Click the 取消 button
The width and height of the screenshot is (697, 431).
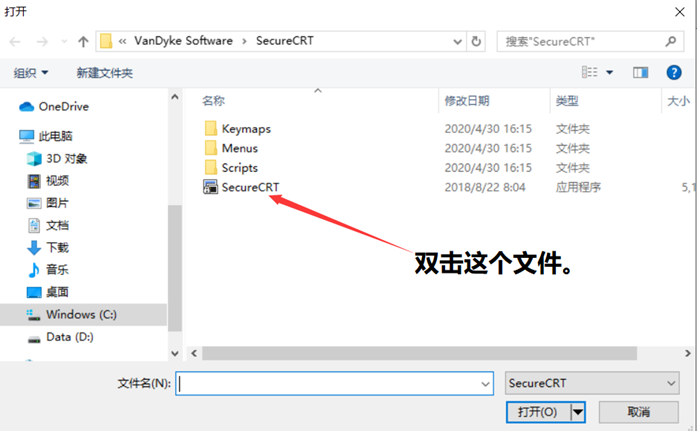pyautogui.click(x=639, y=412)
